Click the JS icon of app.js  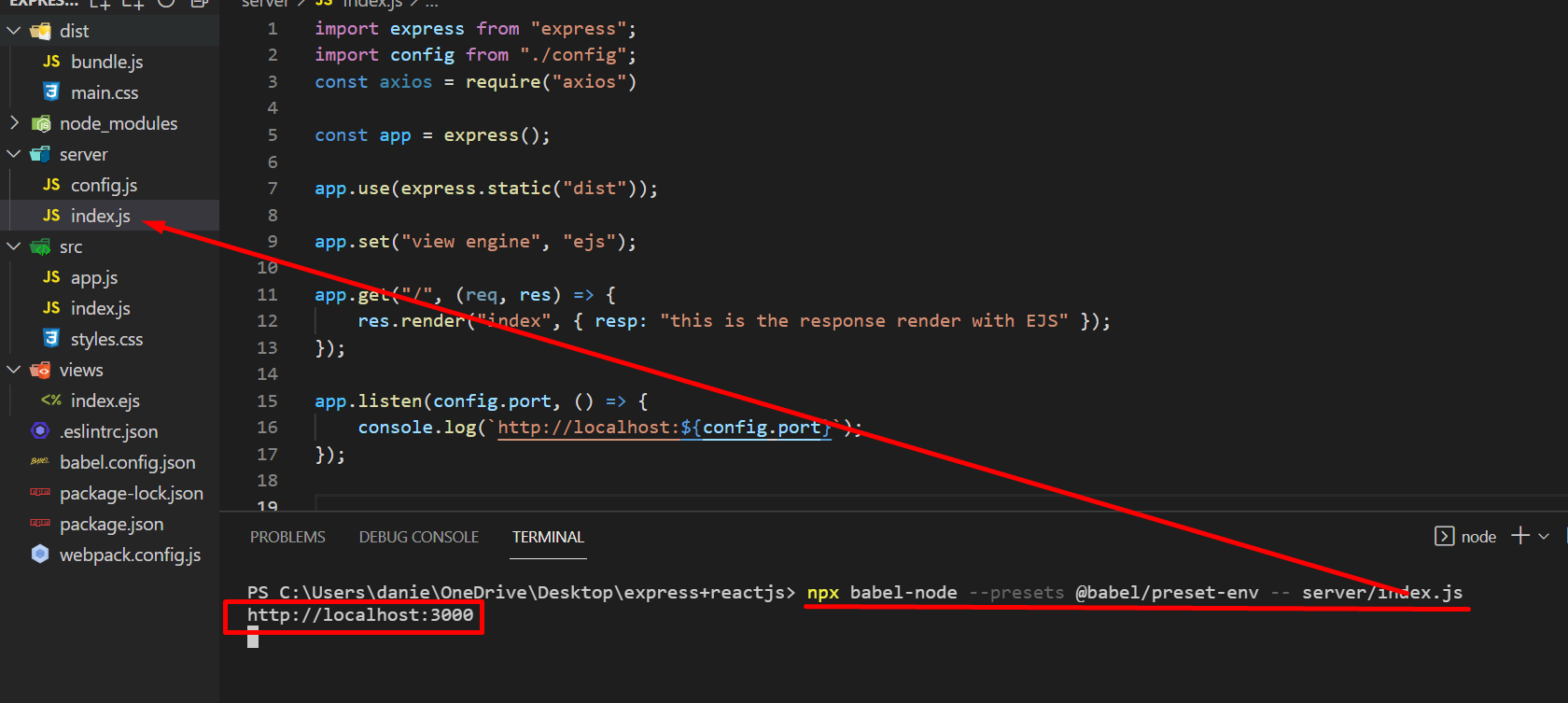(x=51, y=277)
